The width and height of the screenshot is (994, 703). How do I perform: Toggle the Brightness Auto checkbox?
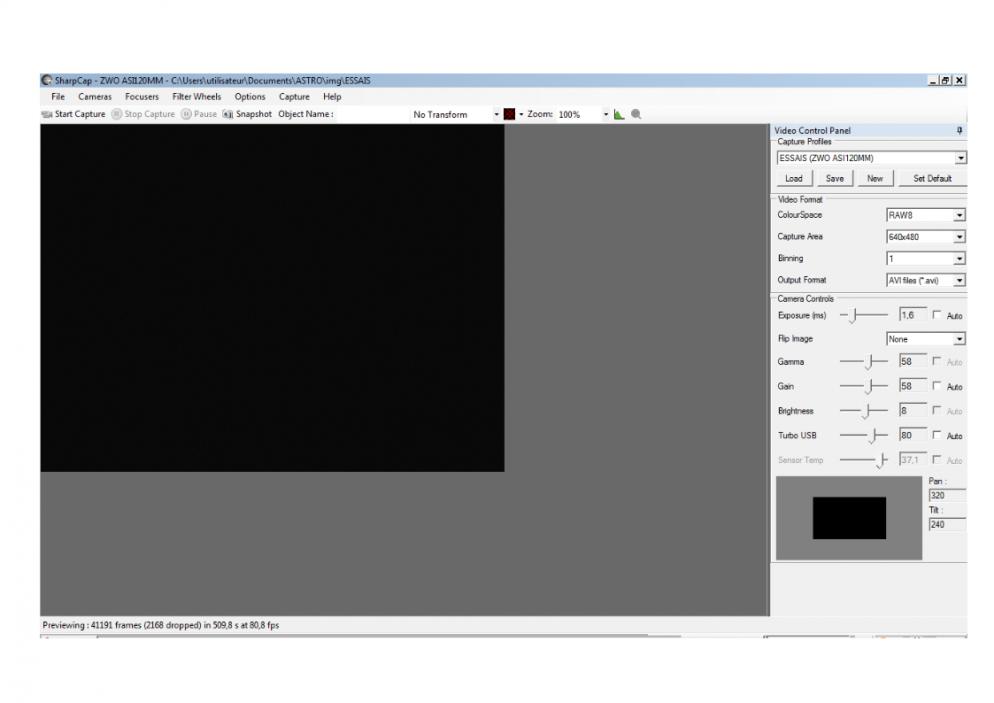point(936,411)
